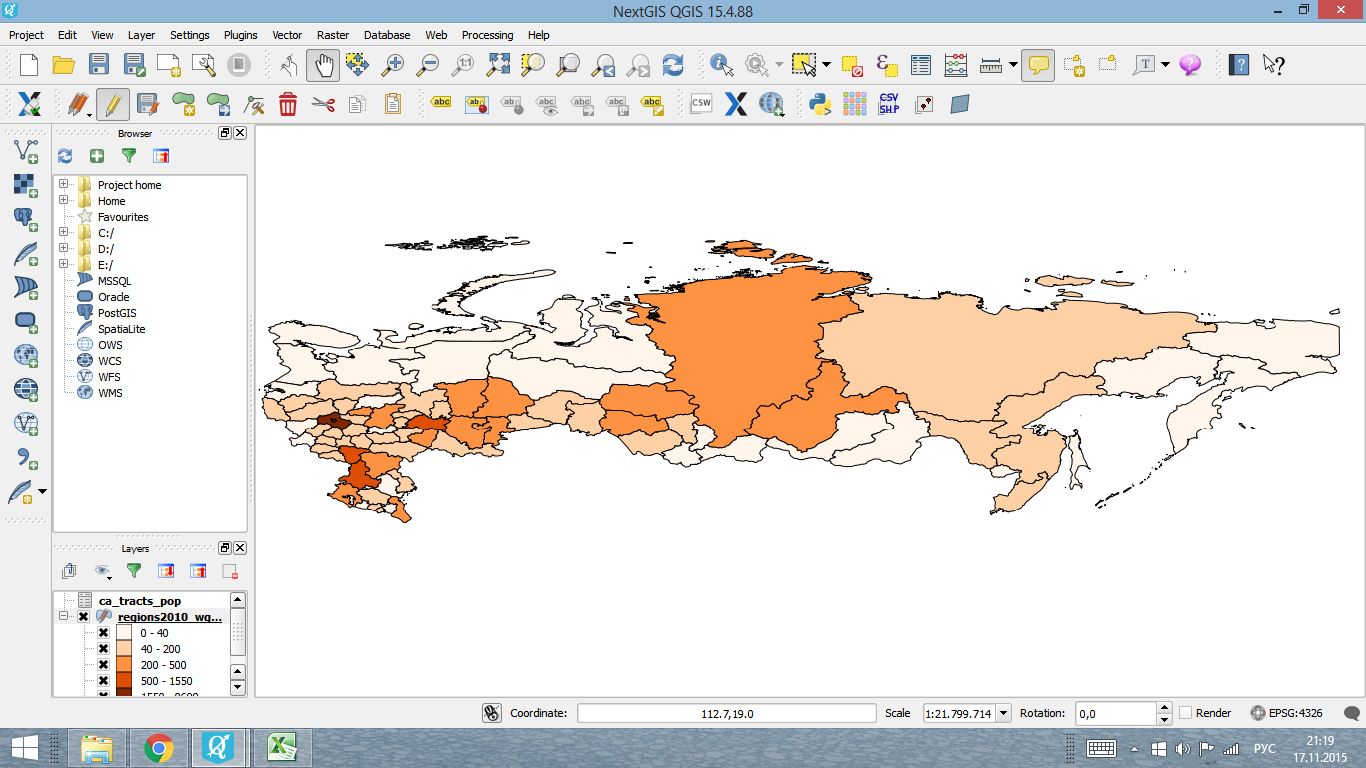Delete selected features with trash icon
Viewport: 1366px width, 768px height.
(x=288, y=104)
